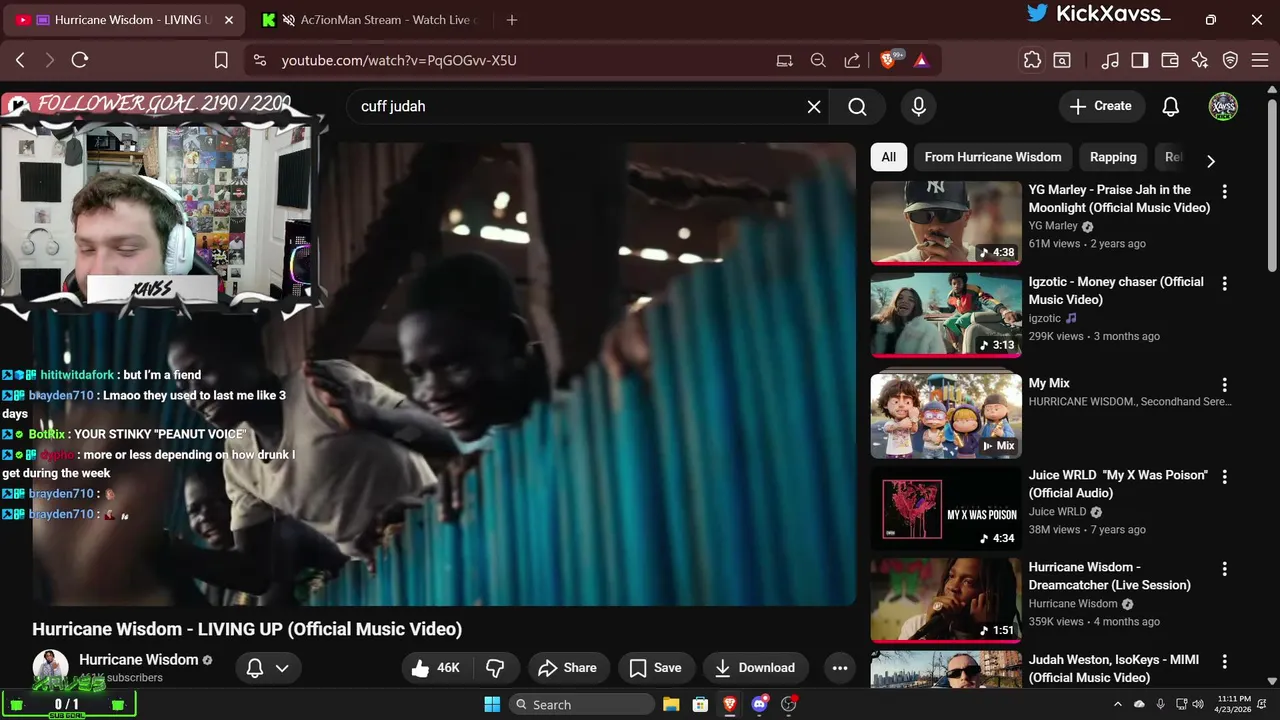The height and width of the screenshot is (720, 1280).
Task: Open Discord from taskbar
Action: click(759, 704)
